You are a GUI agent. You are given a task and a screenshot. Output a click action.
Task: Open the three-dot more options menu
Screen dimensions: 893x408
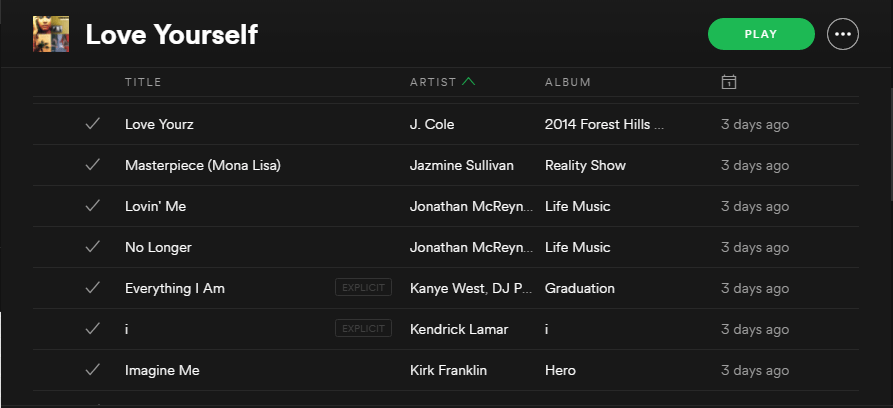tap(843, 34)
